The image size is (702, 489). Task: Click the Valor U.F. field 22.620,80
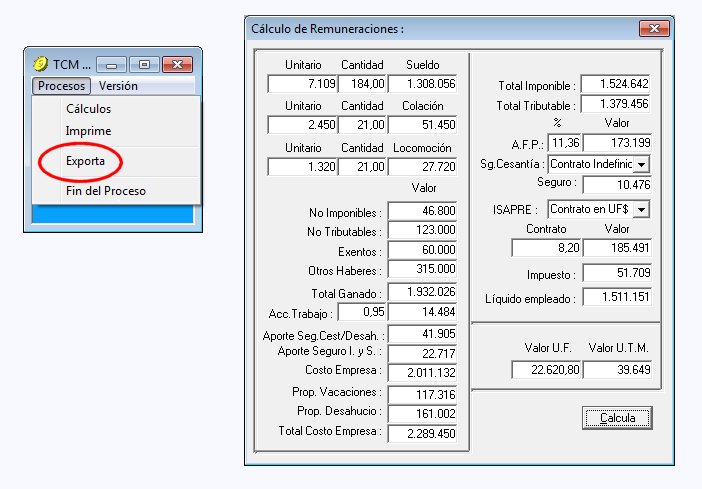[546, 370]
